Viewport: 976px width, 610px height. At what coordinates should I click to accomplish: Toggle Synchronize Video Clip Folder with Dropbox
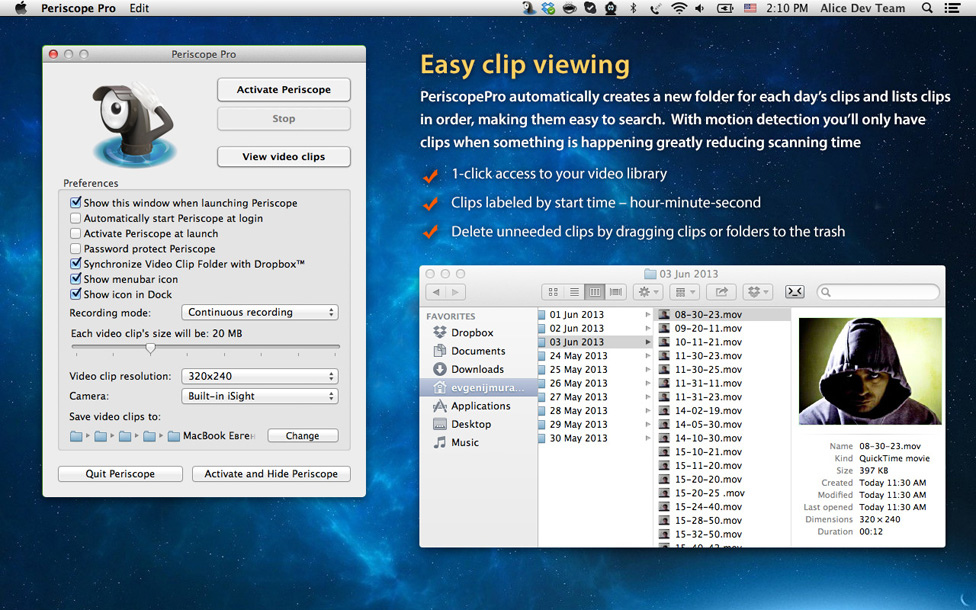click(75, 263)
